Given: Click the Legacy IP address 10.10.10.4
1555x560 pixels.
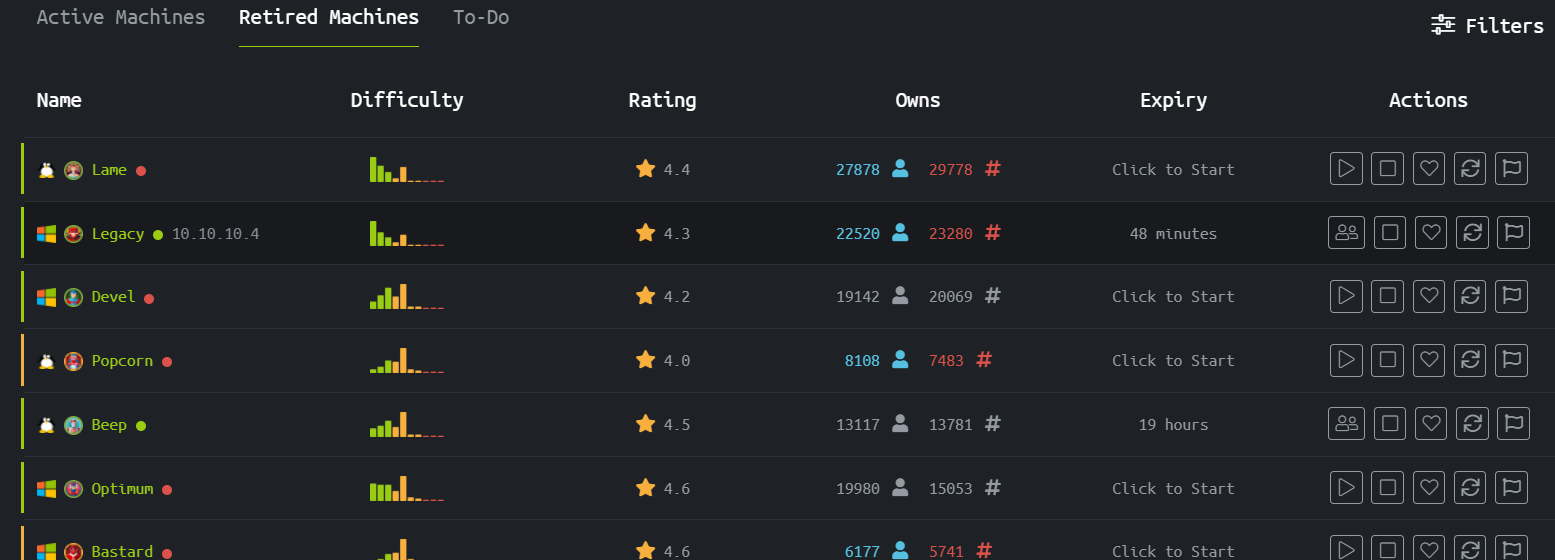Looking at the screenshot, I should (x=216, y=234).
